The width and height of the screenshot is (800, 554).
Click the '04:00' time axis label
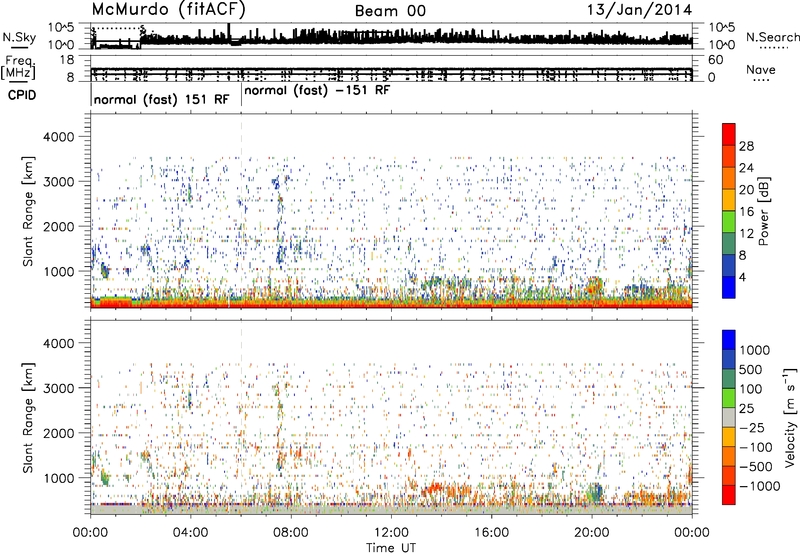tap(190, 533)
